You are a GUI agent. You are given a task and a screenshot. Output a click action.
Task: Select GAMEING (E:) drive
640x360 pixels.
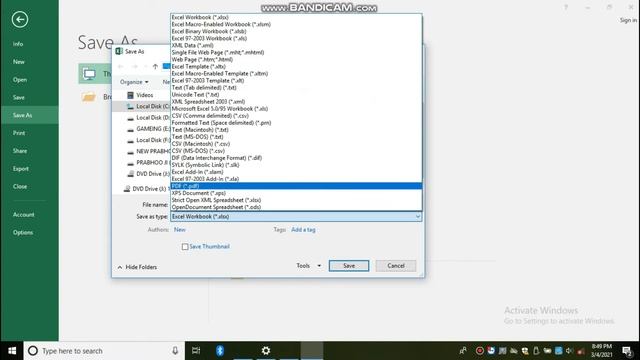tap(153, 129)
